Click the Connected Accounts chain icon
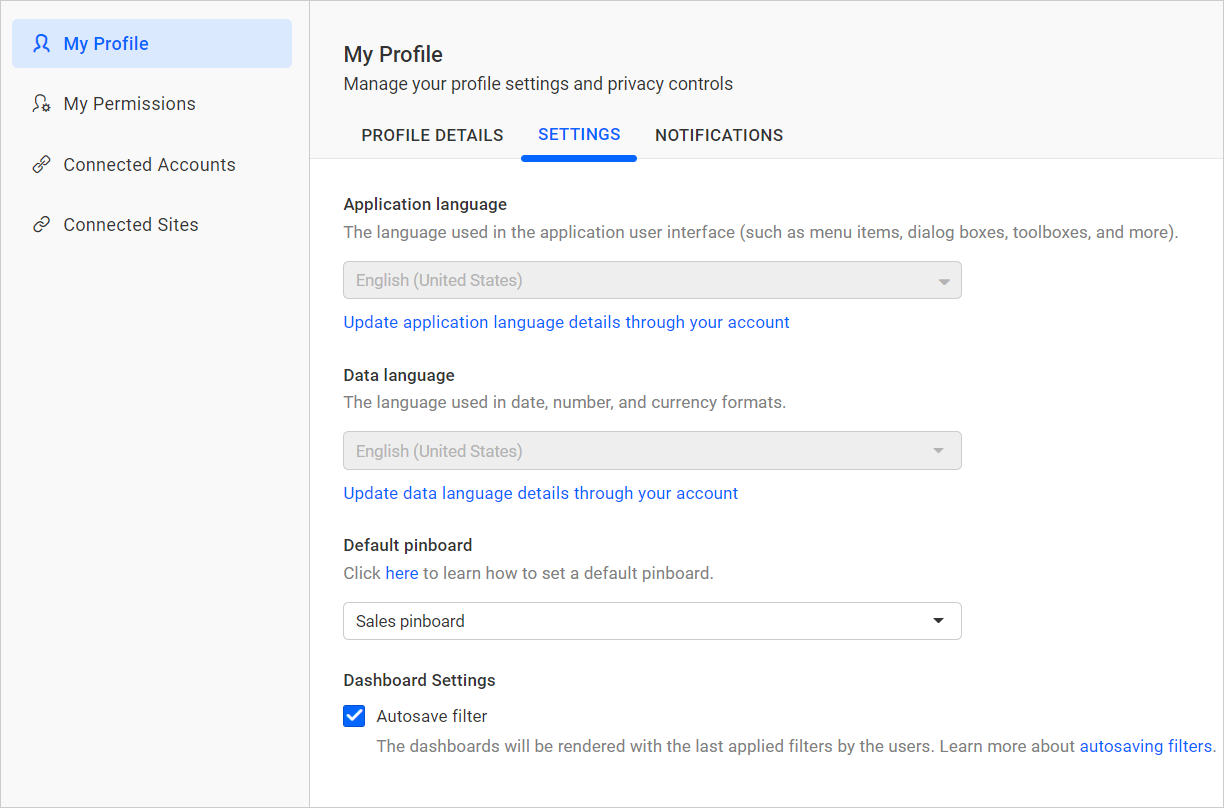Image resolution: width=1224 pixels, height=808 pixels. tap(41, 164)
